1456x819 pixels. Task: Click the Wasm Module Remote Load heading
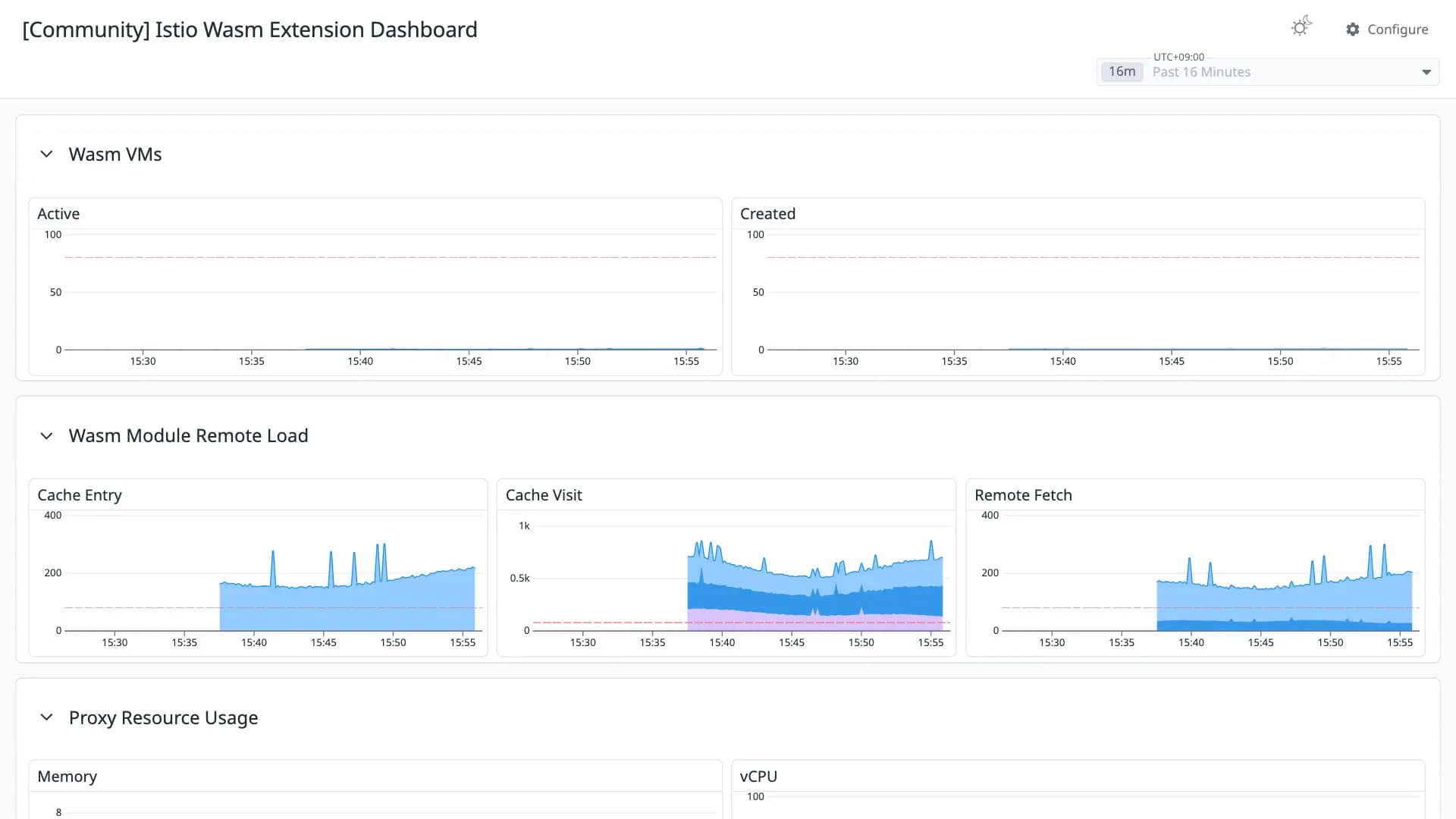click(188, 436)
